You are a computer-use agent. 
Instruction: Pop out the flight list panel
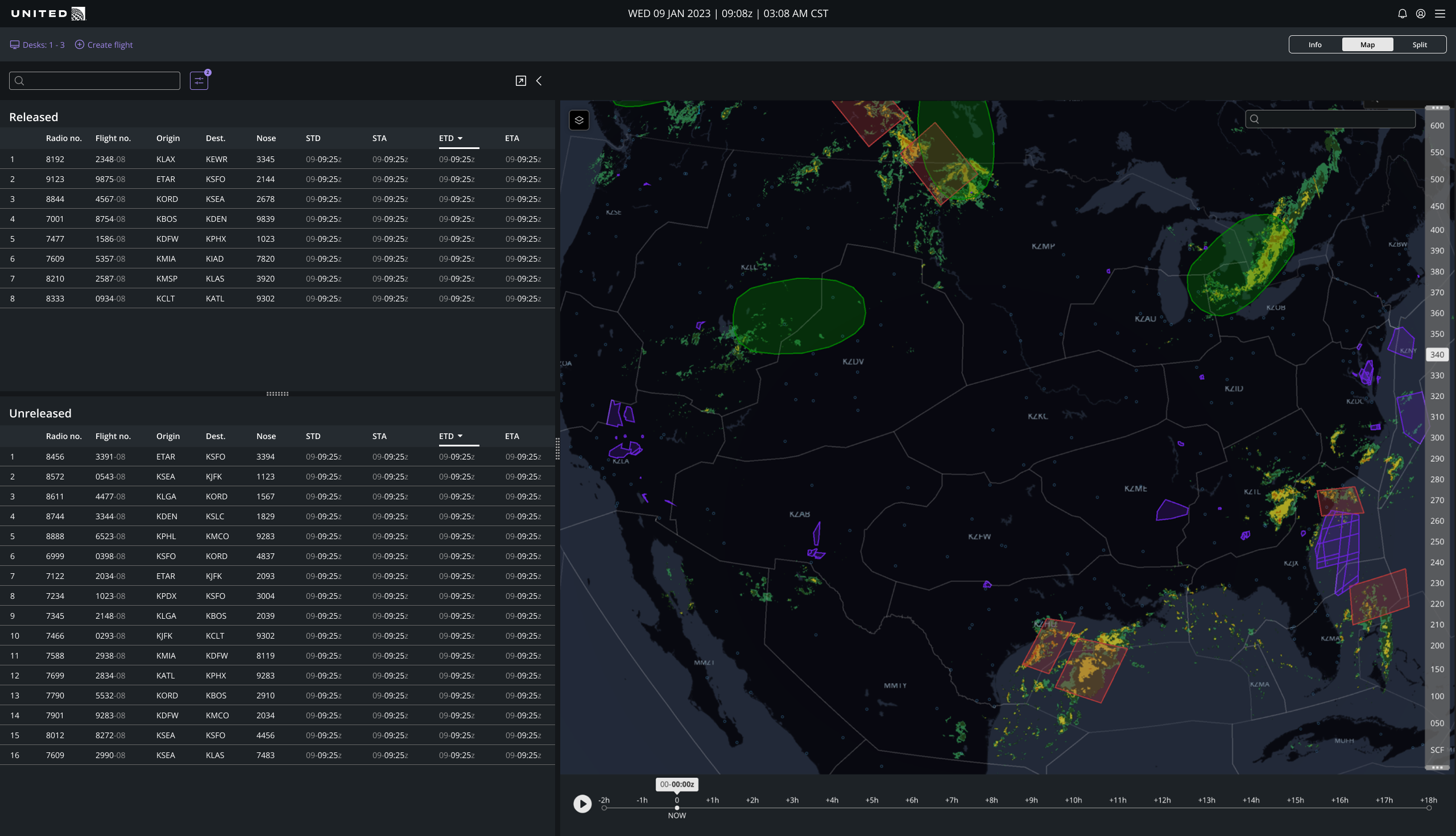tap(520, 81)
